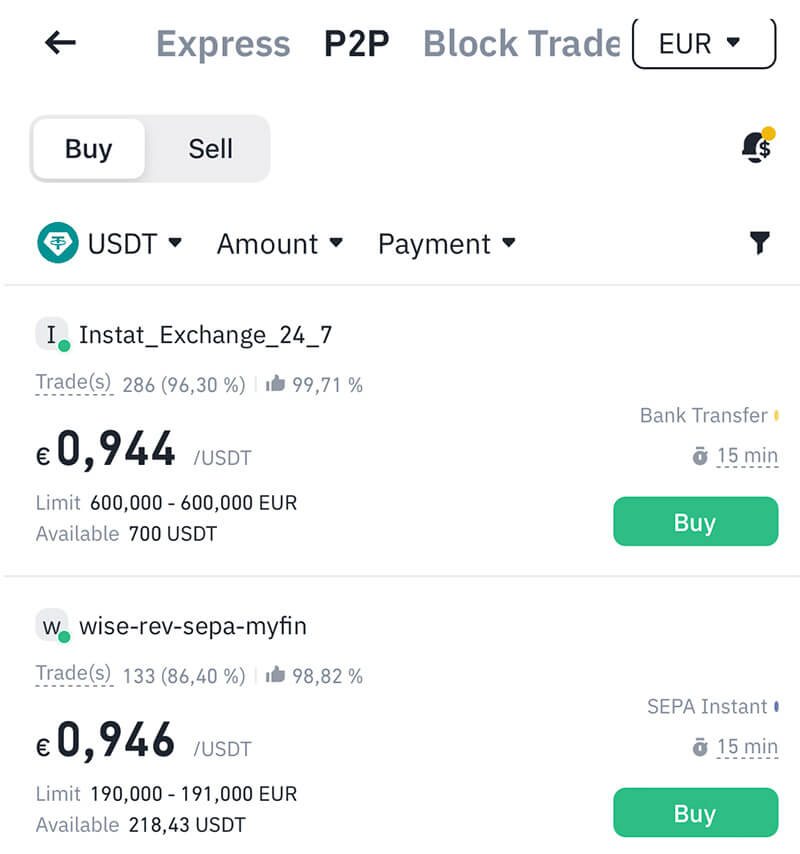Open the USDT coin selector dropdown
This screenshot has height=854, width=800.
tap(135, 244)
